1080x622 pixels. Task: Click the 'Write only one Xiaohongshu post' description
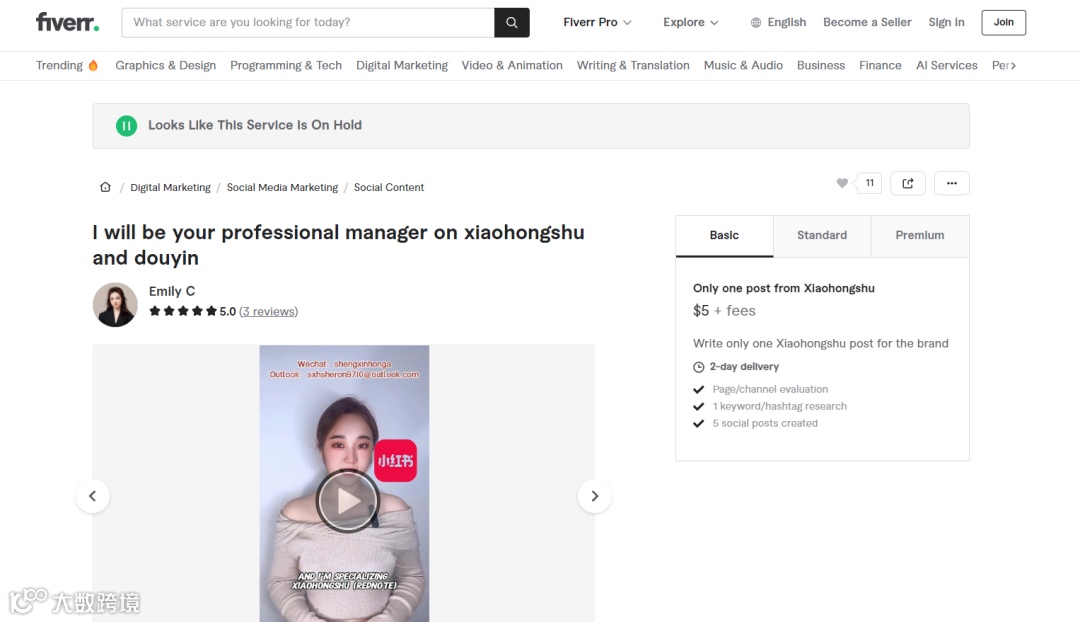pyautogui.click(x=820, y=343)
